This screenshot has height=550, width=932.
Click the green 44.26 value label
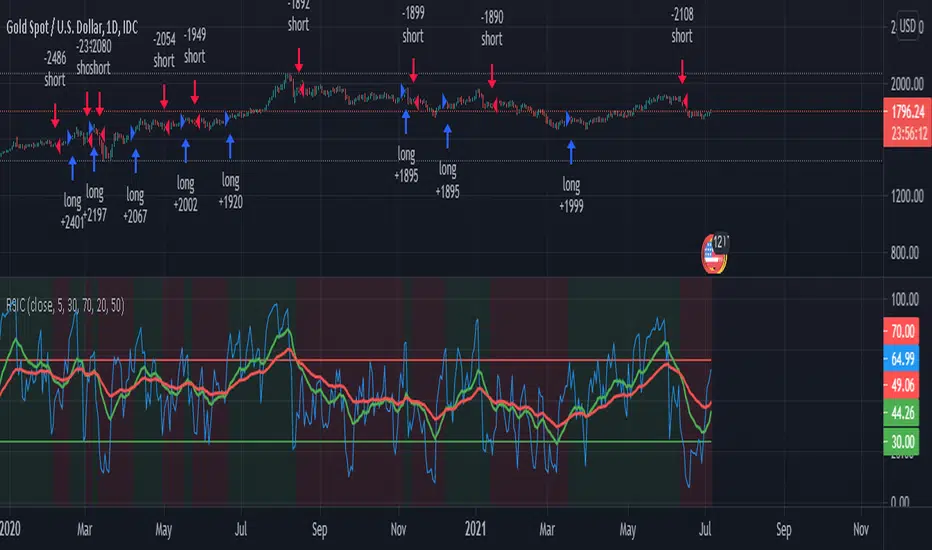pos(901,413)
